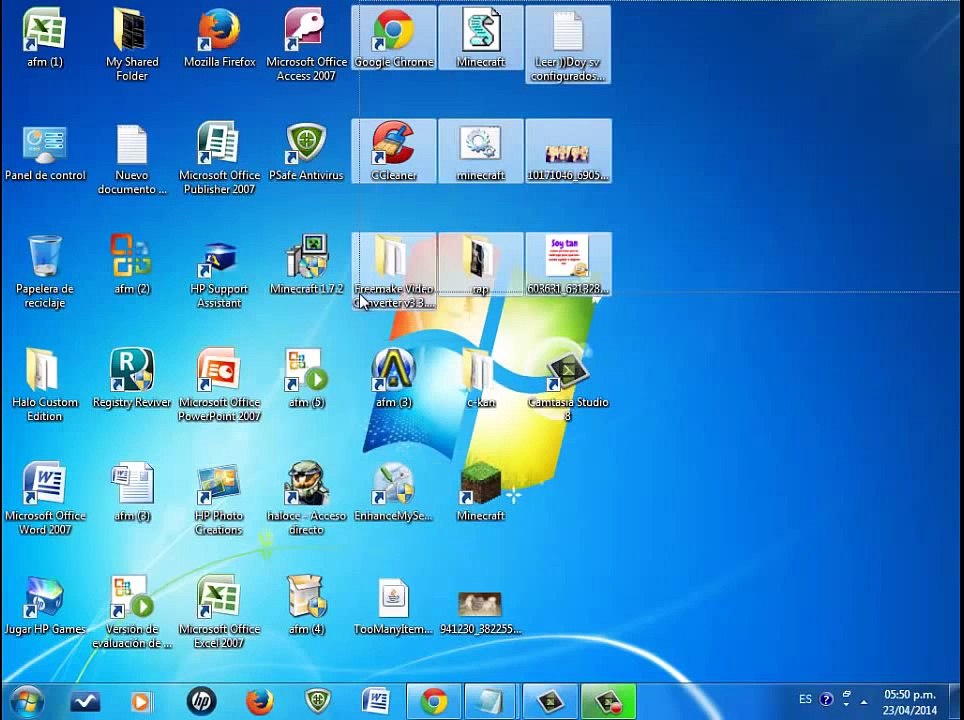Screen dimensions: 964x720
Task: Select Microsoft Office Publisher 2007 shortcut
Action: 219,159
